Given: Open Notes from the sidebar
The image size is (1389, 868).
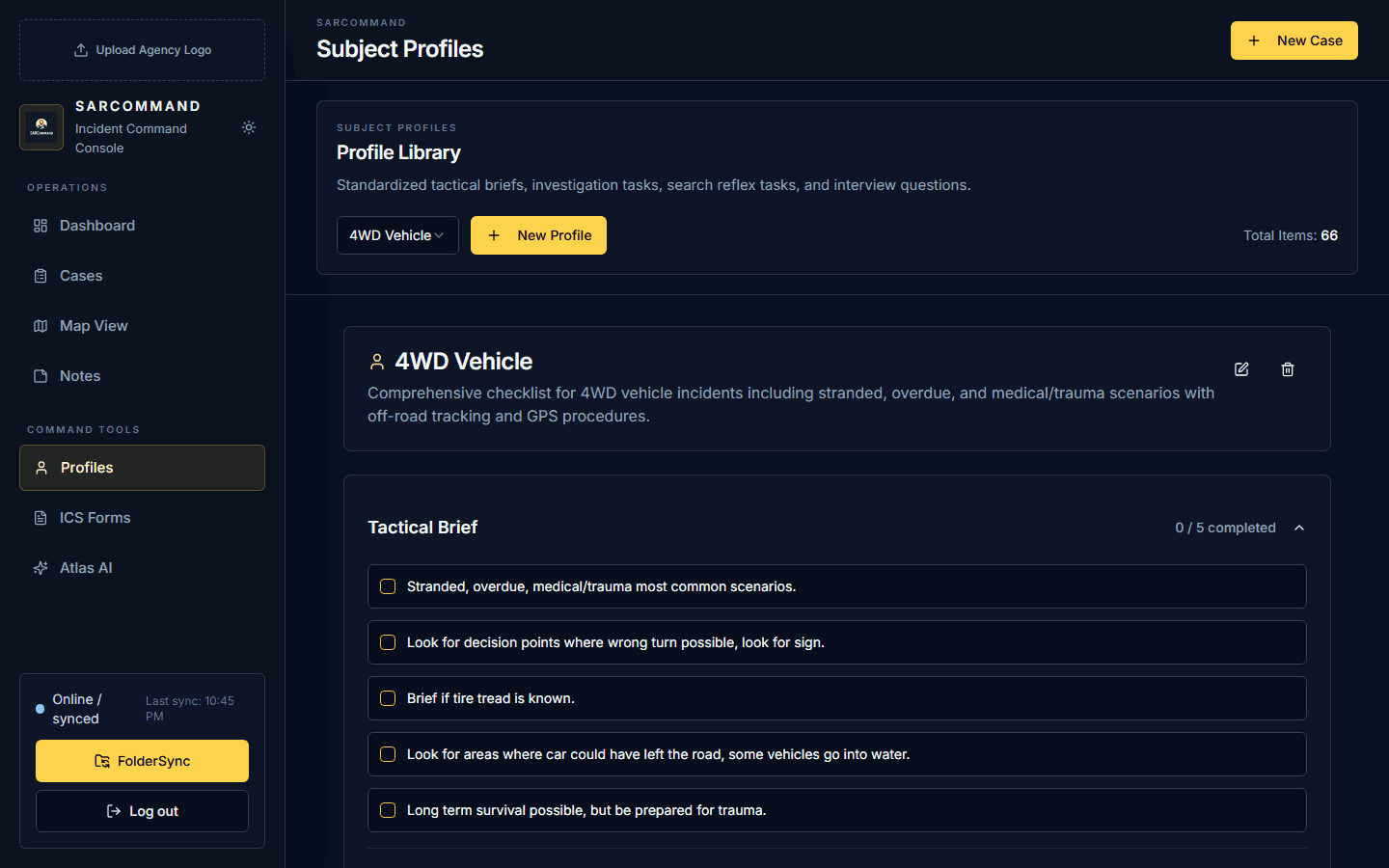Looking at the screenshot, I should (142, 376).
